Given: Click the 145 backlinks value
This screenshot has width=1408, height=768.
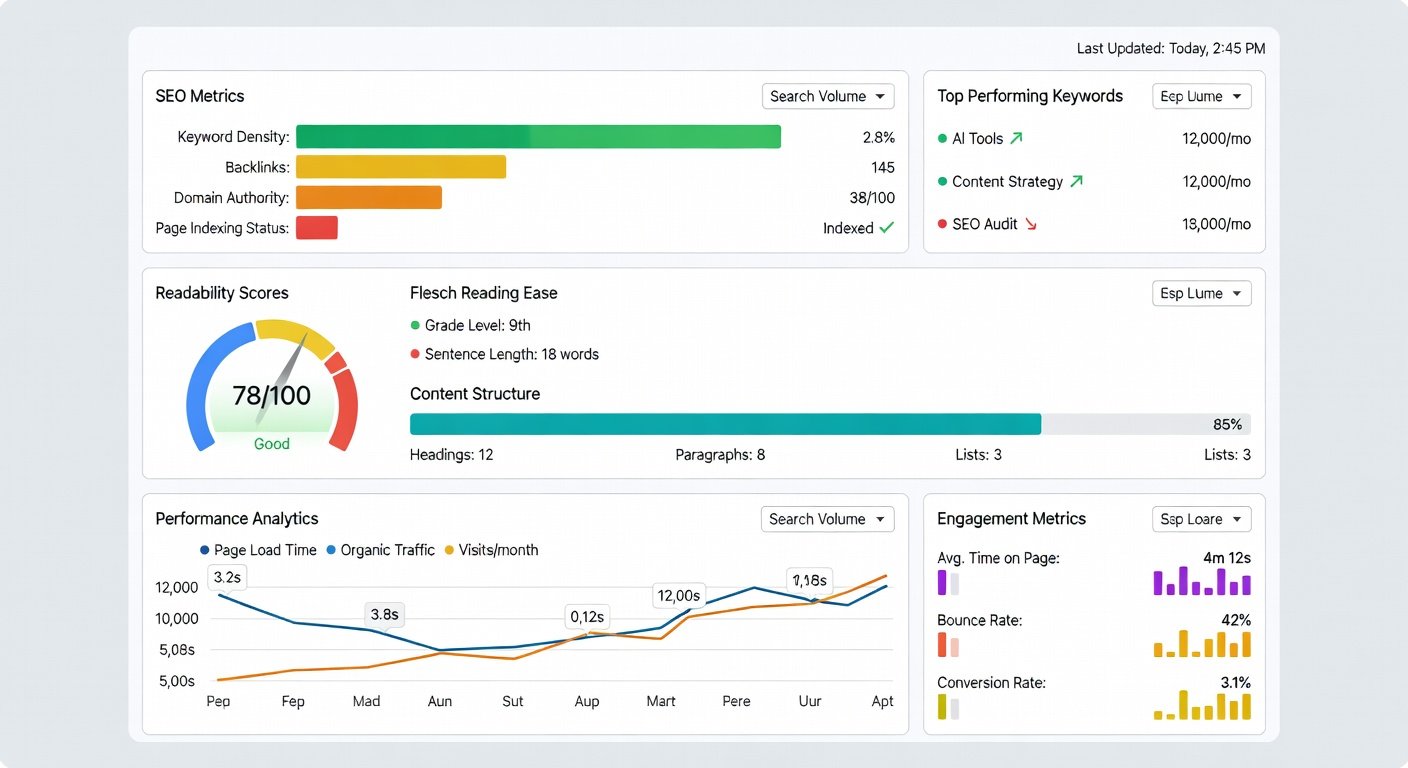Looking at the screenshot, I should (882, 168).
